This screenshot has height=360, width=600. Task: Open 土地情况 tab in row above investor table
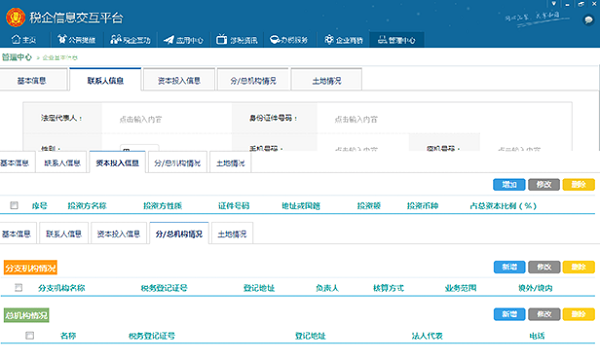(230, 163)
